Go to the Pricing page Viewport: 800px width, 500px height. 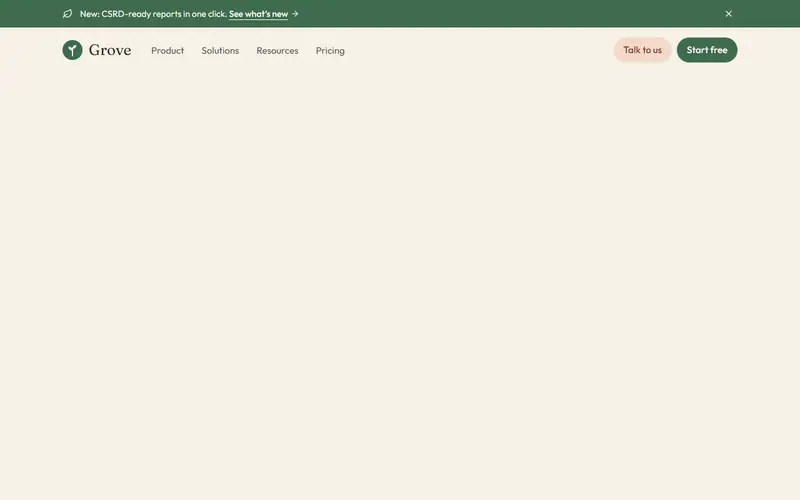(330, 51)
